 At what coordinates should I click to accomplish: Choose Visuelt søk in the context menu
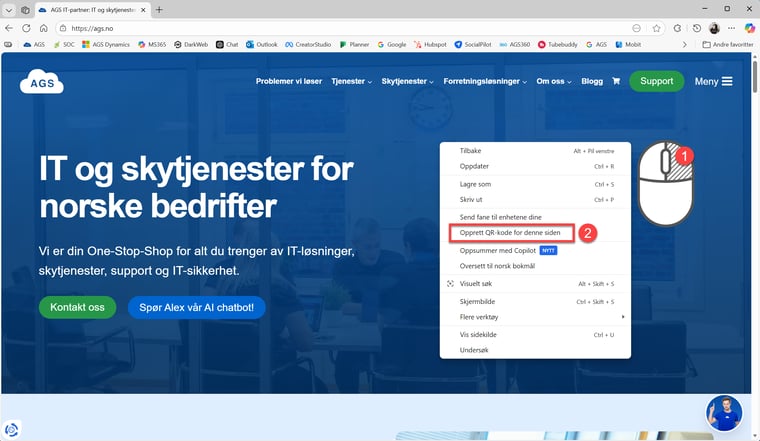click(x=535, y=284)
